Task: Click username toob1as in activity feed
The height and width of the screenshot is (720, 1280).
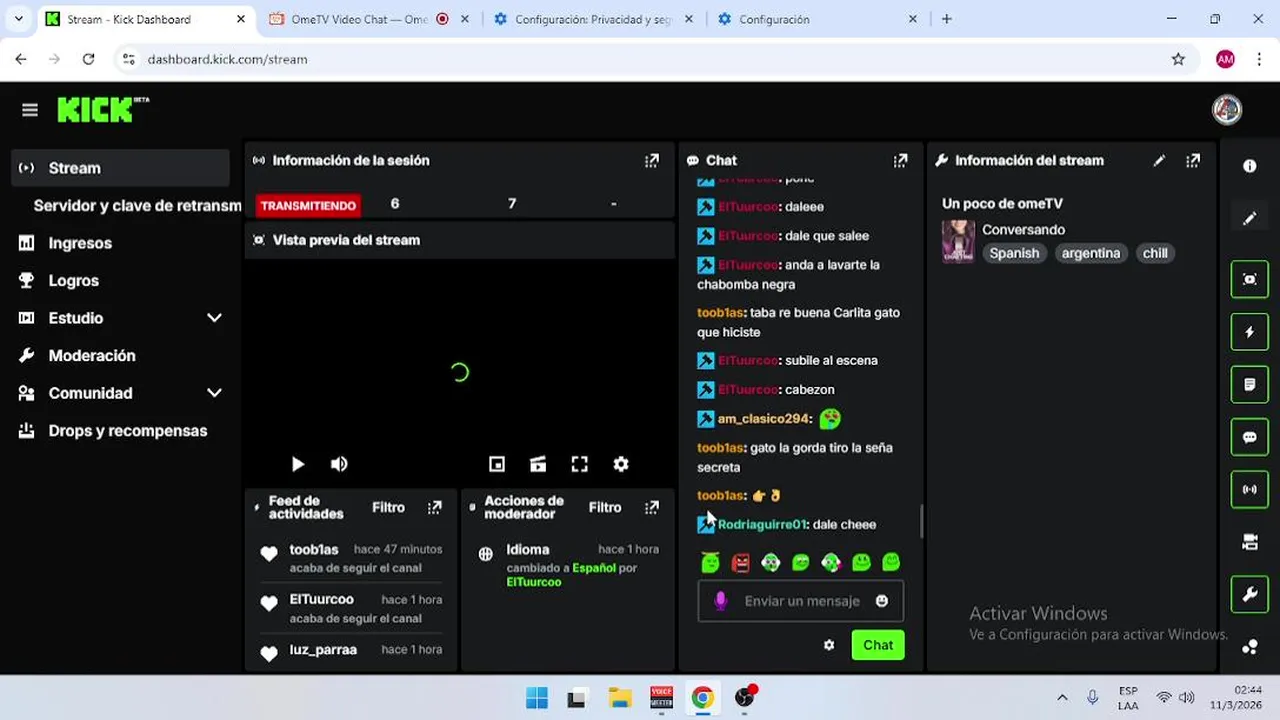Action: tap(314, 550)
